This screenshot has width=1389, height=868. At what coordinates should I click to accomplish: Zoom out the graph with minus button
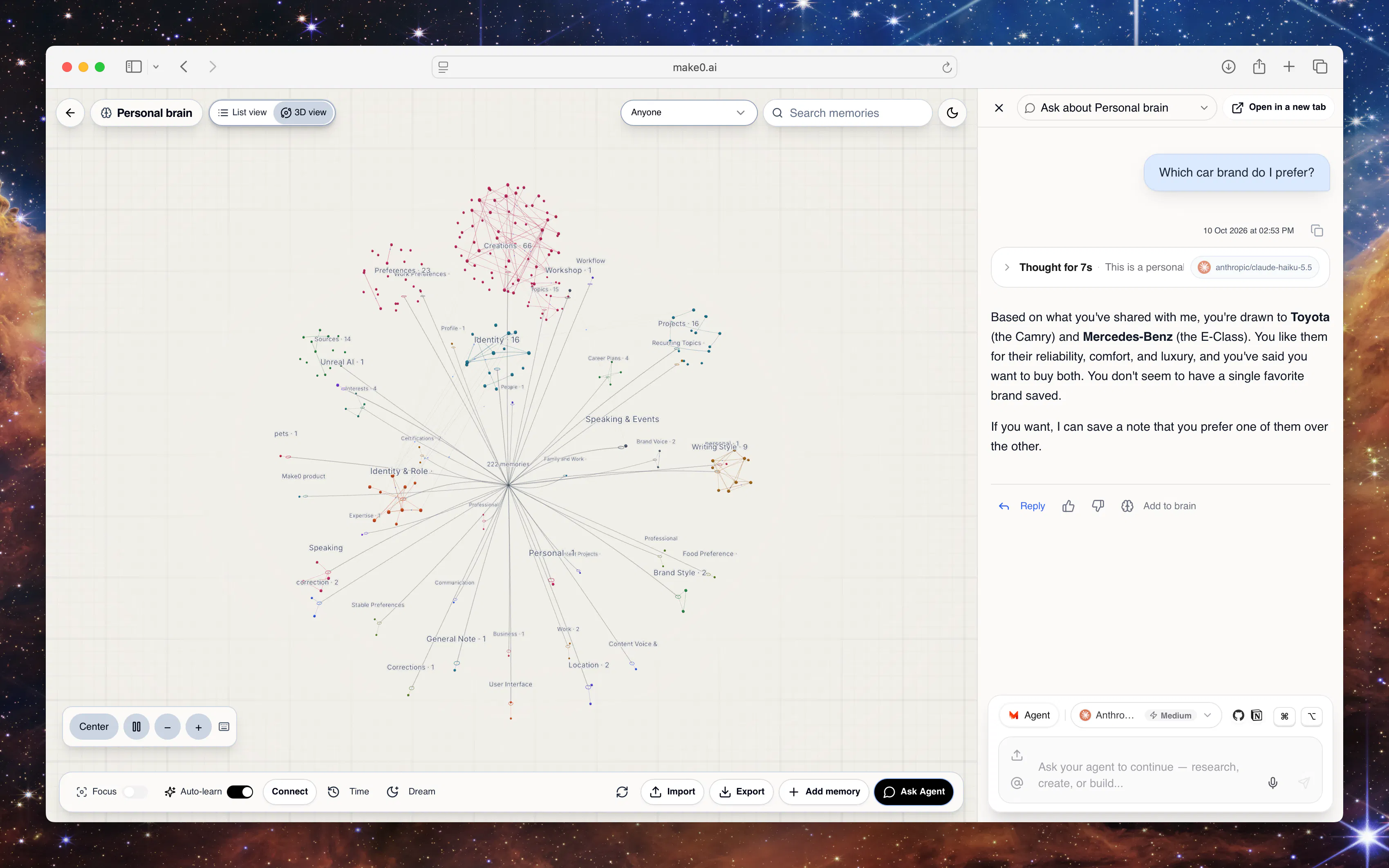(x=167, y=727)
